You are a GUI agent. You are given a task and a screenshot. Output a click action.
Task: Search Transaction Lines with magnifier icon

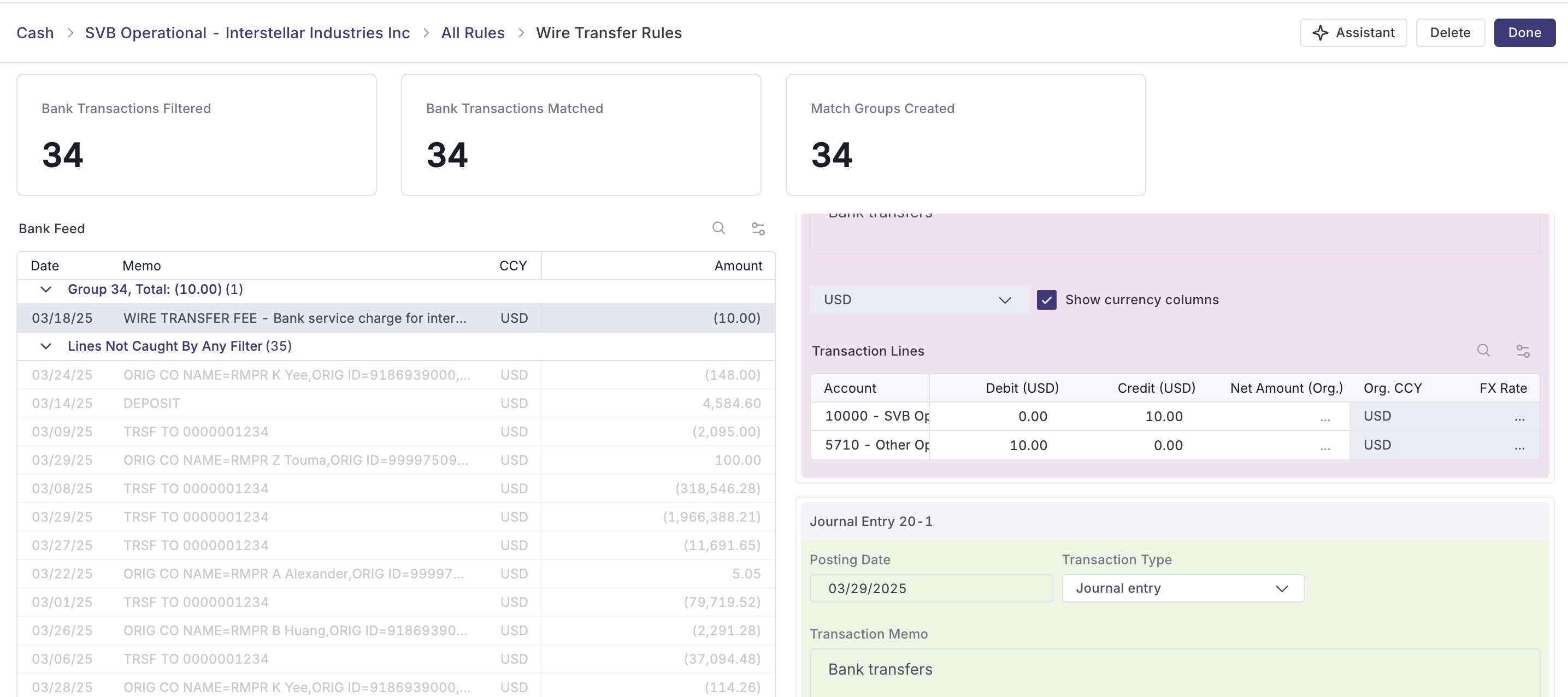pos(1483,351)
